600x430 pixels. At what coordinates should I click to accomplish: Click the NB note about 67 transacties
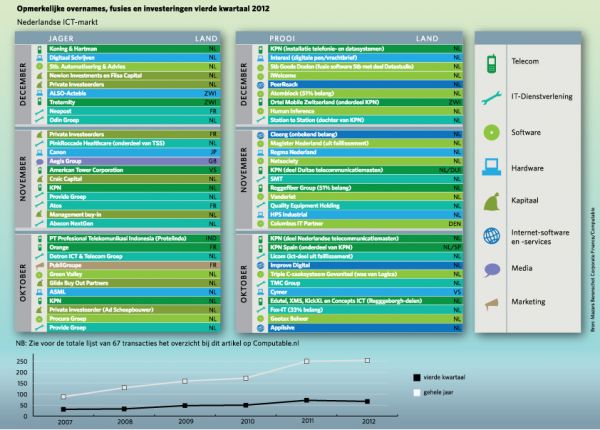pos(157,343)
